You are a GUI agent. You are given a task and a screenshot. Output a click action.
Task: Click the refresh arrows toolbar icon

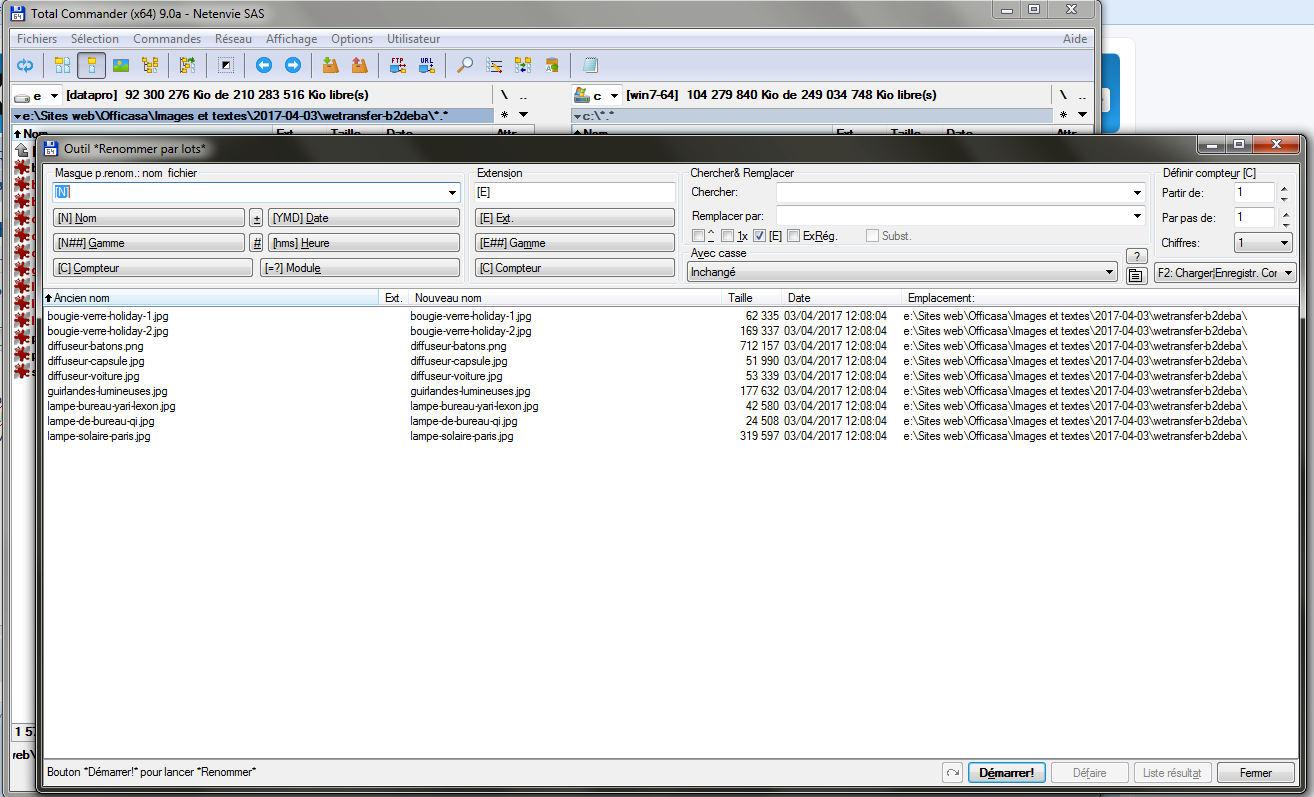(25, 66)
